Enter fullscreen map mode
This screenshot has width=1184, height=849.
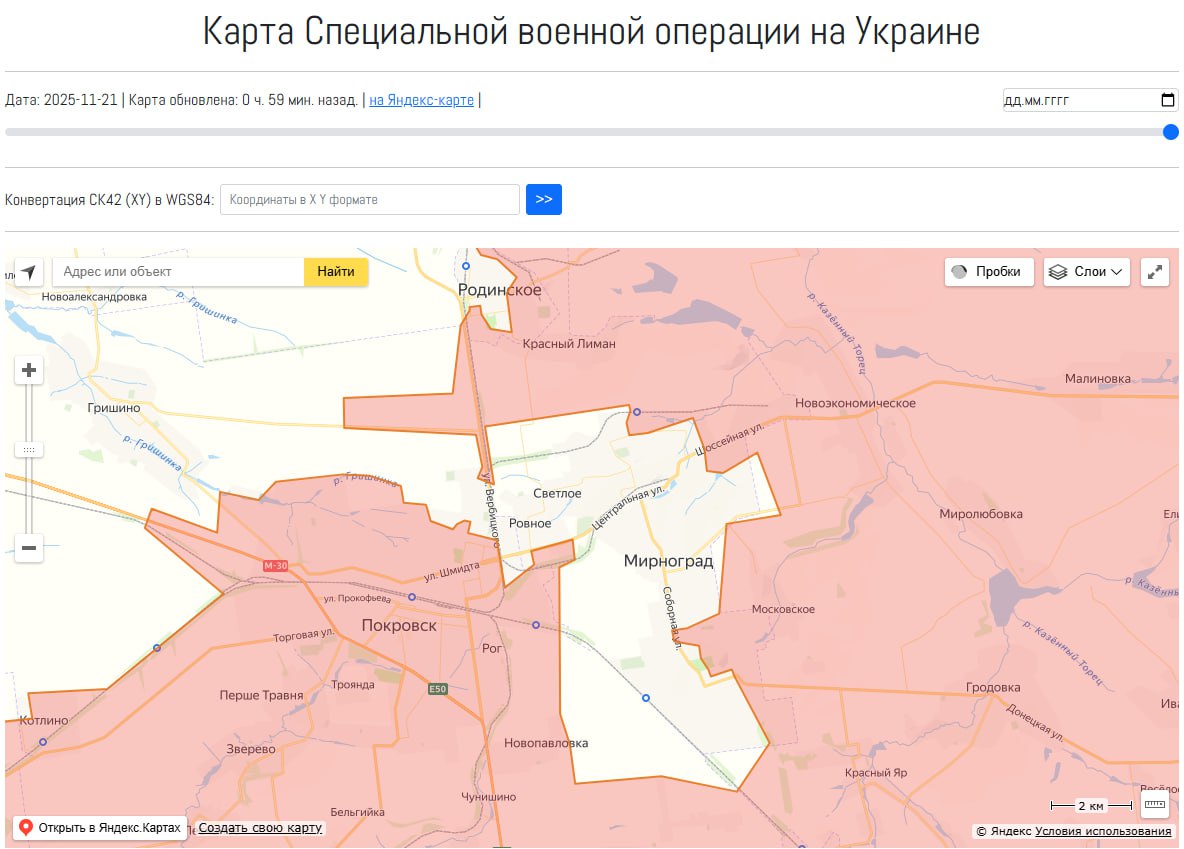1155,272
